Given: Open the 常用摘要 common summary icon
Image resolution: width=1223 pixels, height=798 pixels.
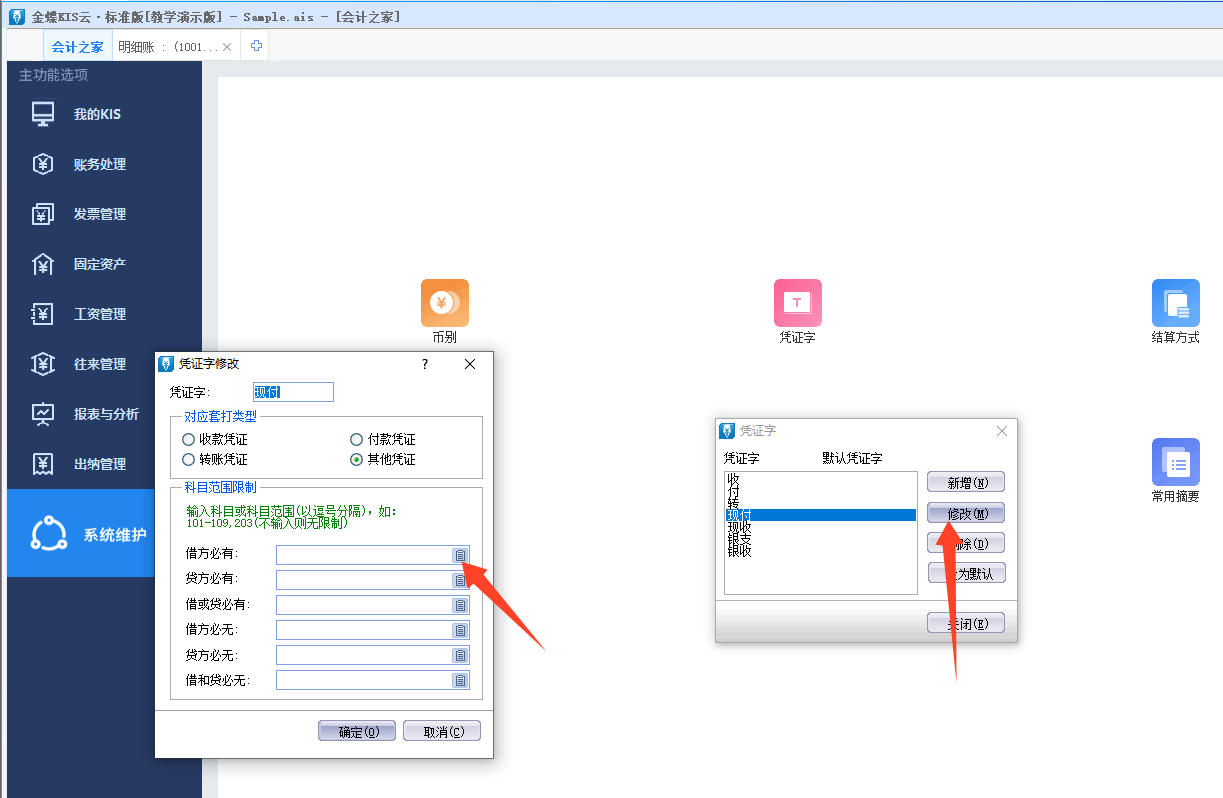Looking at the screenshot, I should coord(1175,462).
